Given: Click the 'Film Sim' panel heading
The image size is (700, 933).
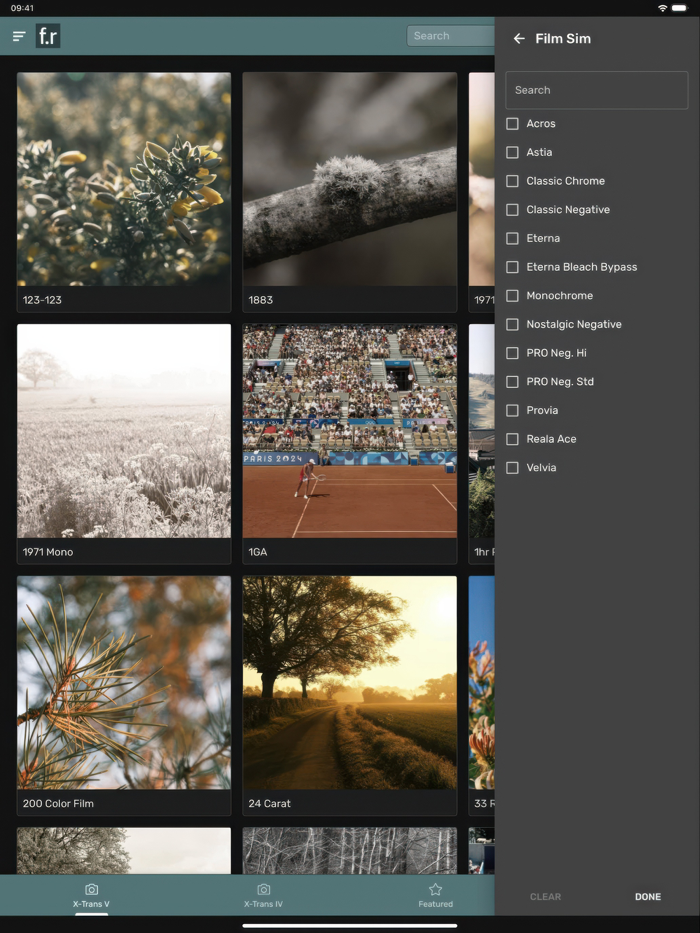Looking at the screenshot, I should (x=563, y=39).
